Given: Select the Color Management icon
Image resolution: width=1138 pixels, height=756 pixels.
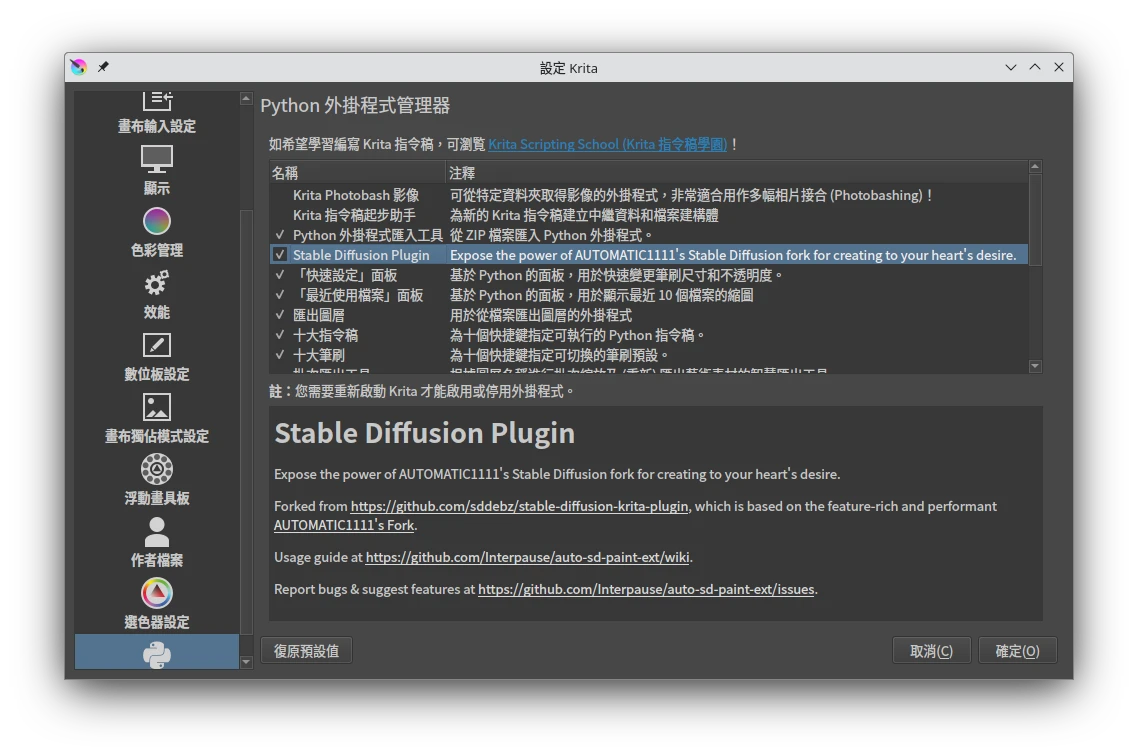Looking at the screenshot, I should (157, 222).
